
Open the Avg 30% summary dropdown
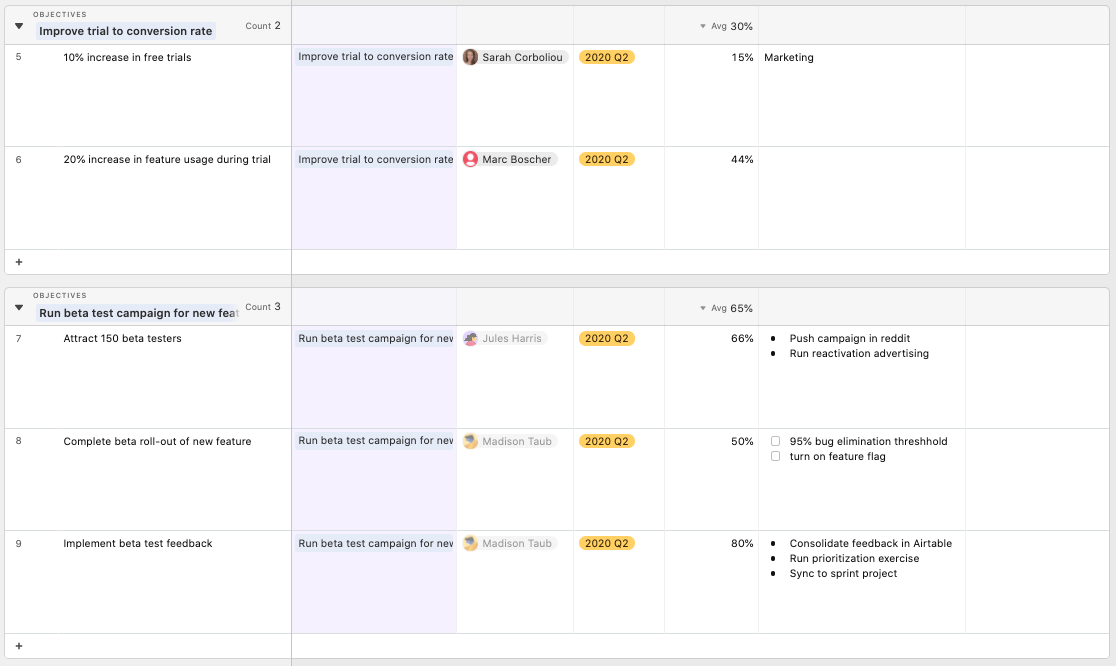726,26
